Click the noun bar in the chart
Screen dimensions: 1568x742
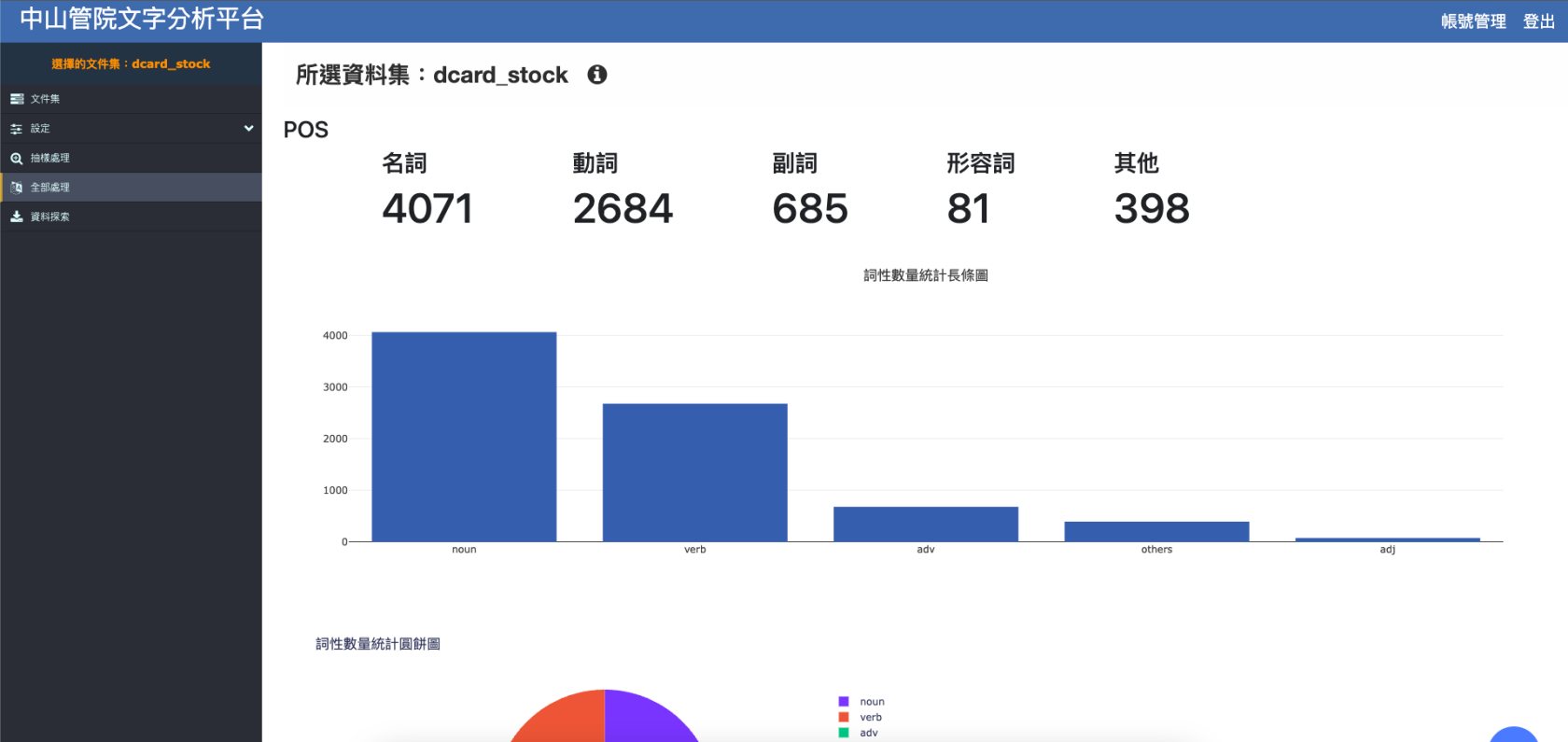(464, 437)
